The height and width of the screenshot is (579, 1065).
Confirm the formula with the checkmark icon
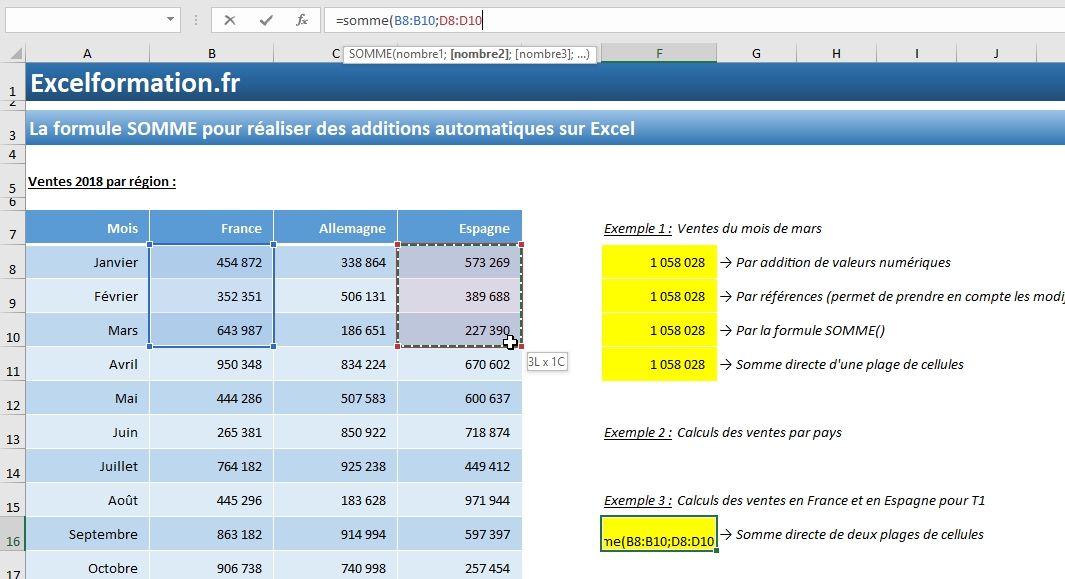pyautogui.click(x=268, y=18)
